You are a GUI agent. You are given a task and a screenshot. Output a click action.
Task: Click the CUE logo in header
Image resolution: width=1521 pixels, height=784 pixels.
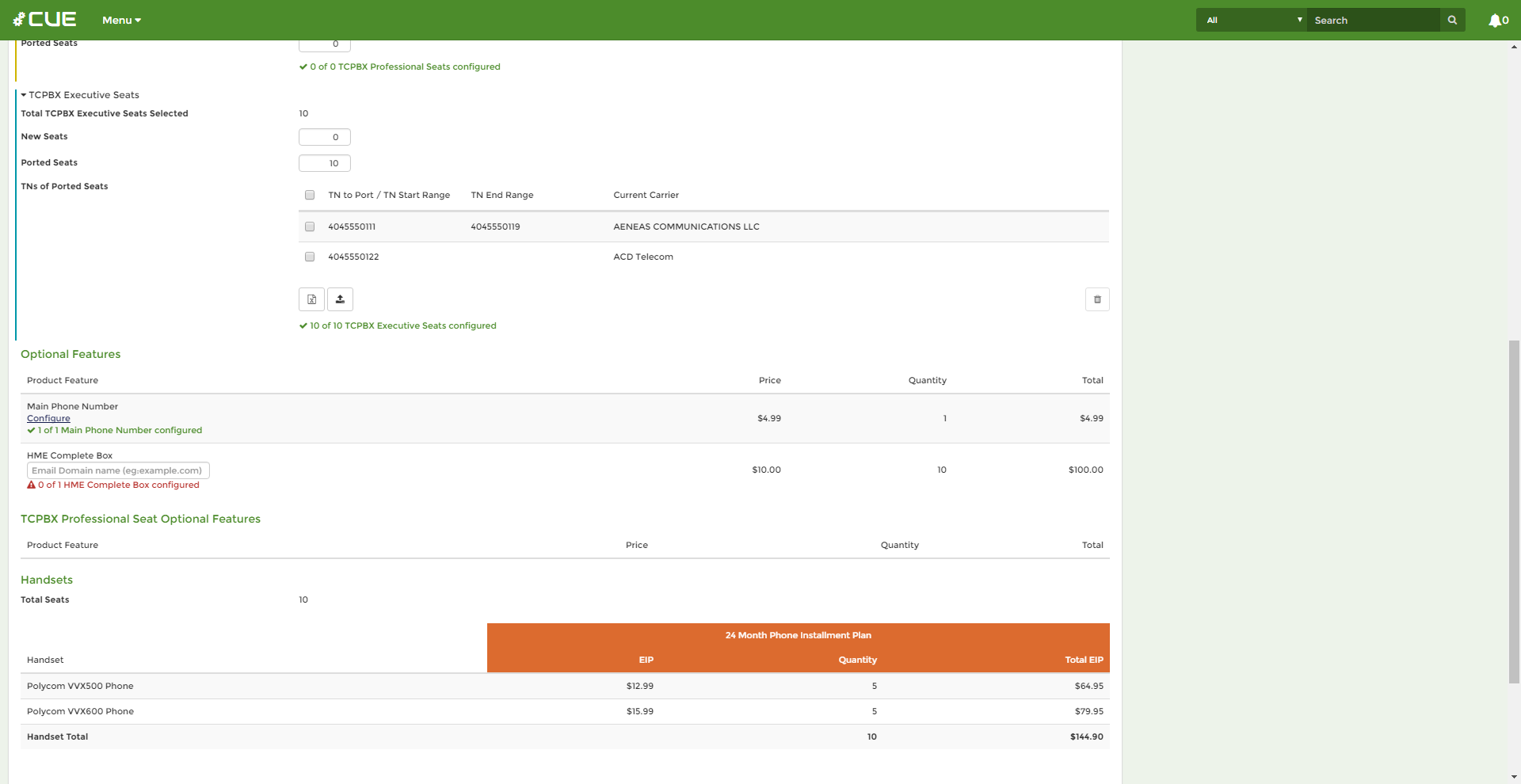tap(45, 20)
